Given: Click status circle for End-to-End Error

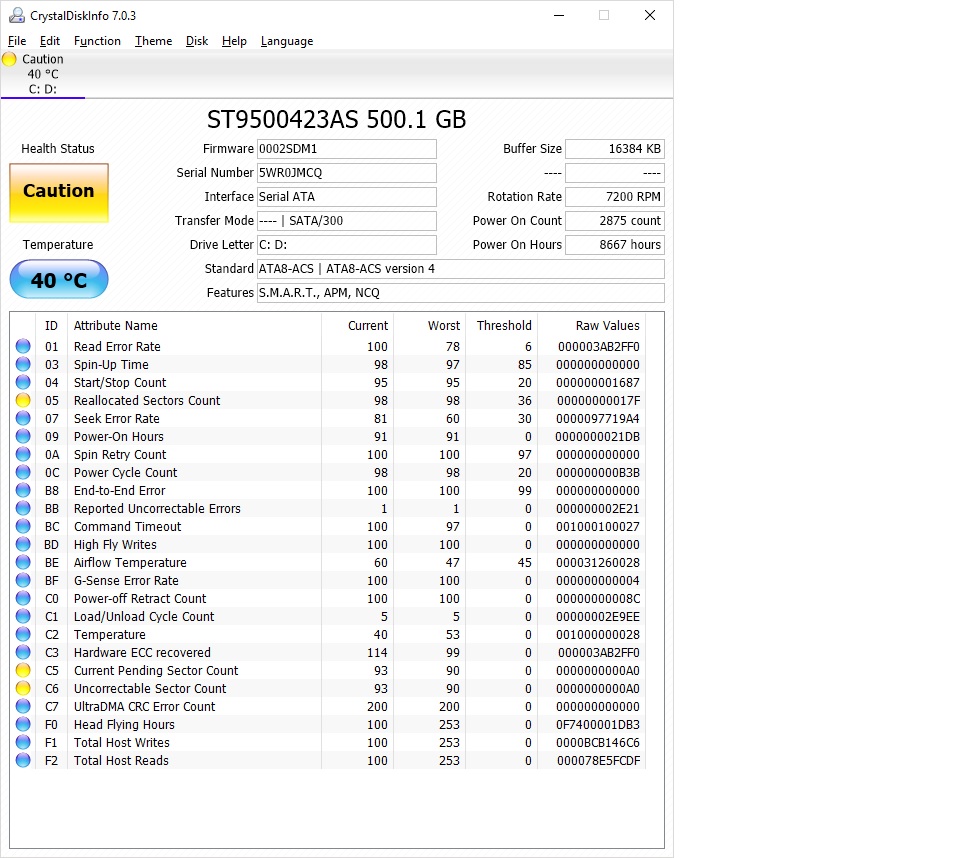Looking at the screenshot, I should coord(23,490).
